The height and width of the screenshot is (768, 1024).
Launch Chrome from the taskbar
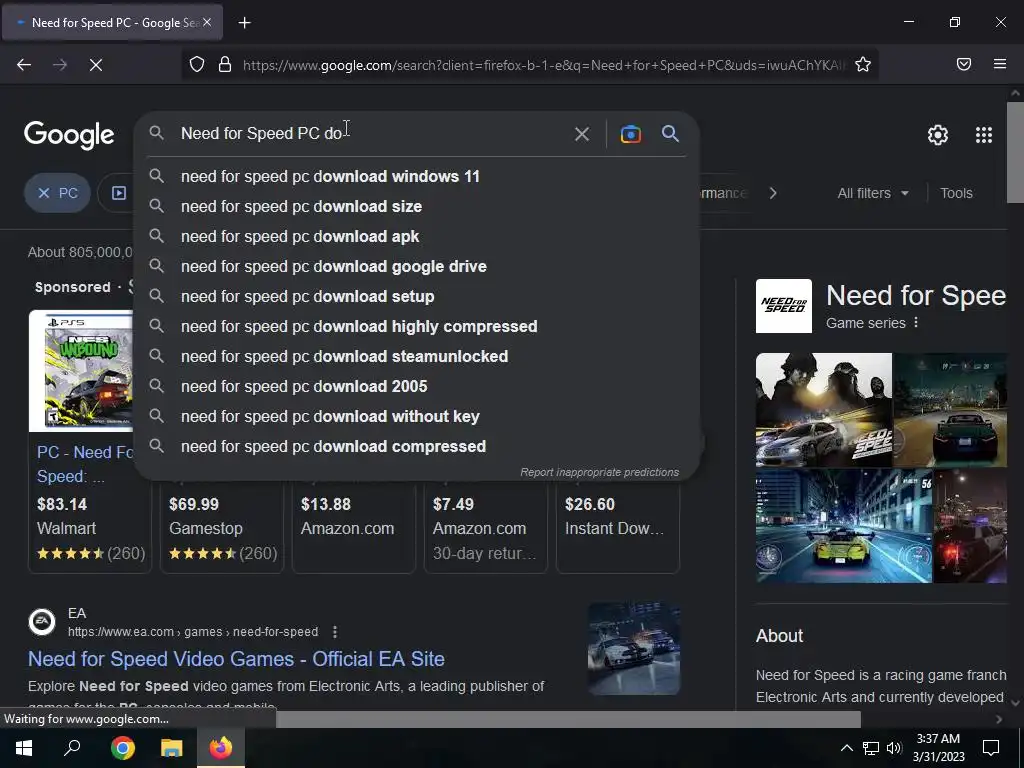coord(122,748)
